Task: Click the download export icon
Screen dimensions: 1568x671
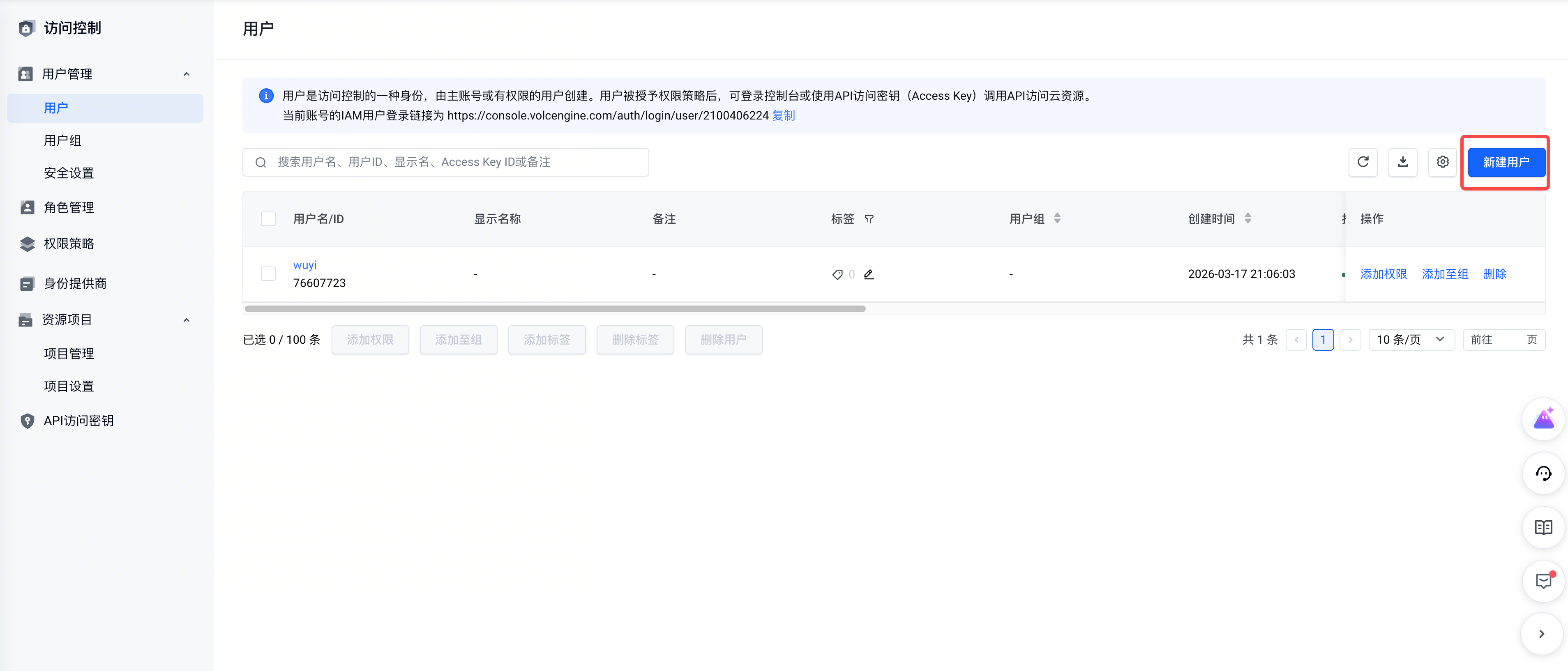Action: [1402, 162]
